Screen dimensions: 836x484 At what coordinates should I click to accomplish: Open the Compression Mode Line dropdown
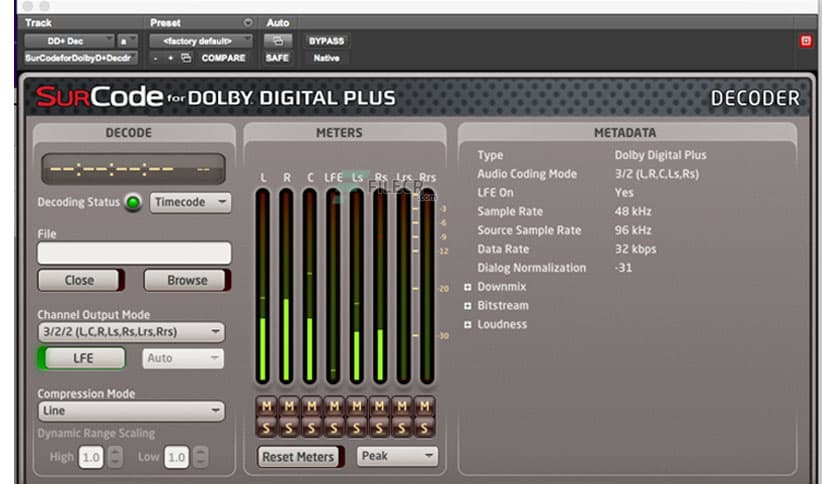tap(131, 411)
